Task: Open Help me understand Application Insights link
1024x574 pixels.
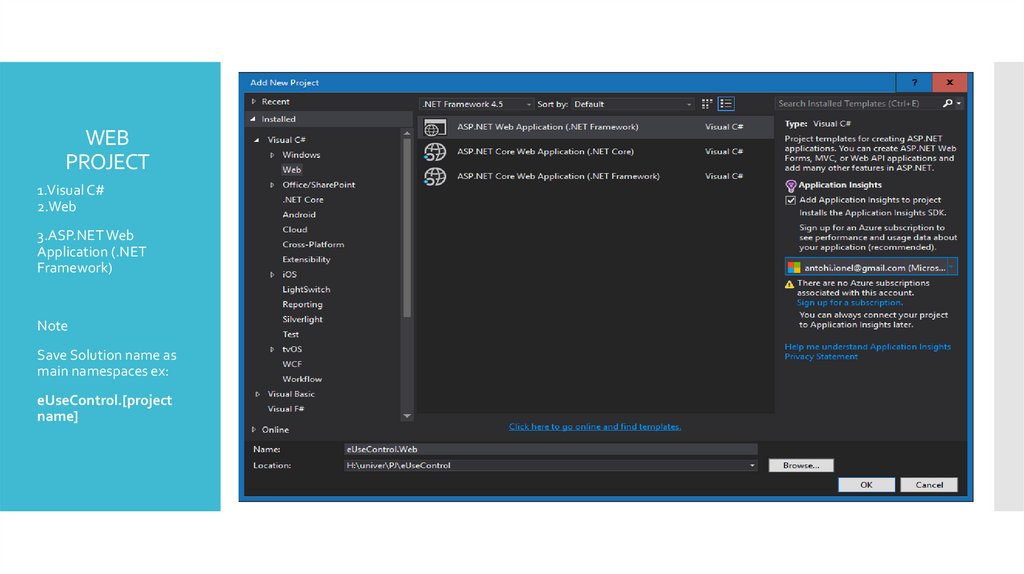Action: pos(867,347)
